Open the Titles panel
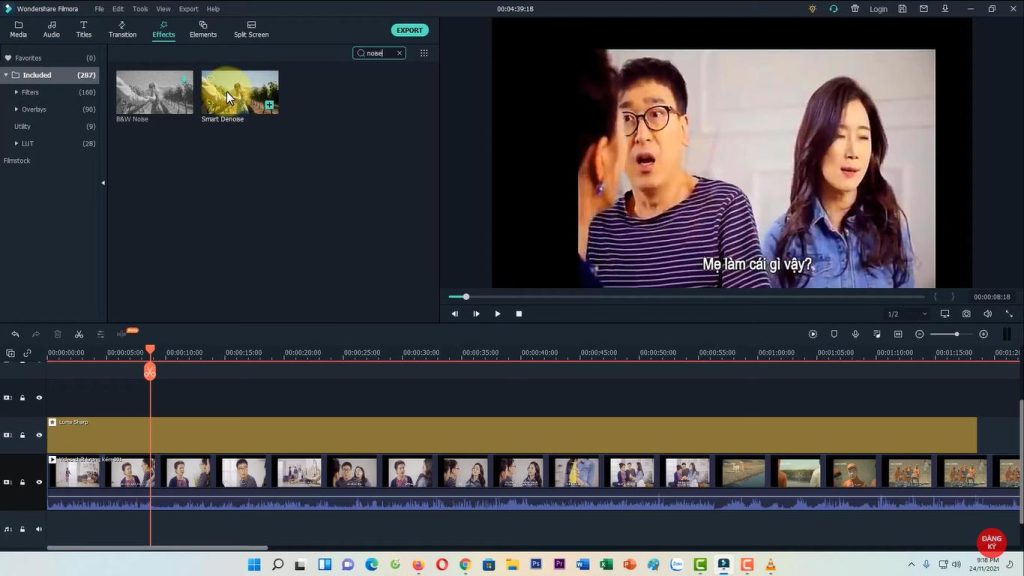This screenshot has height=576, width=1024. point(82,30)
